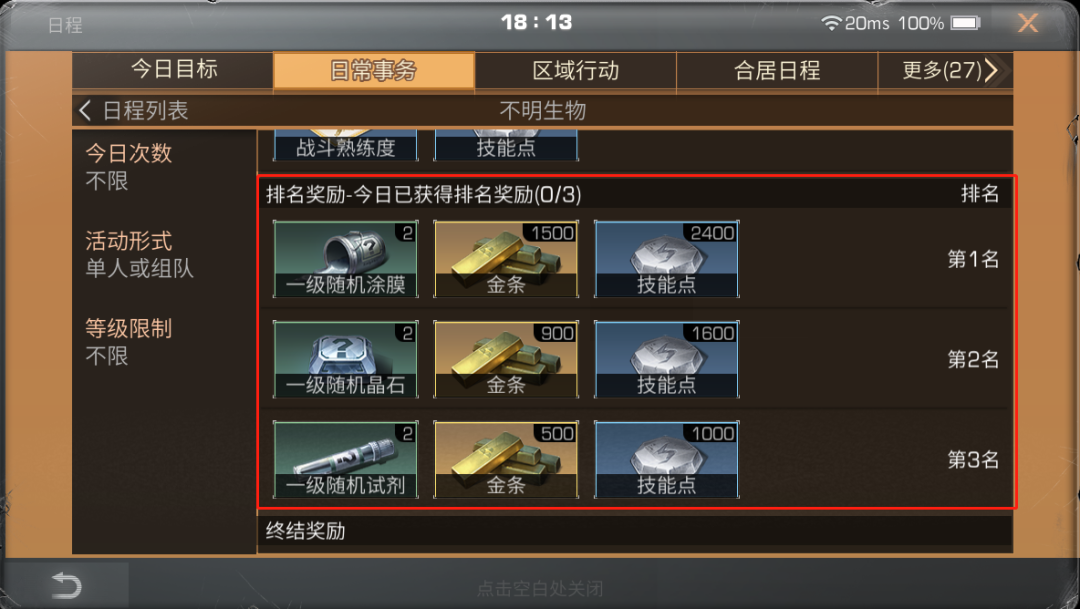Select the 900 金条 second-place reward
Screen dimensions: 1080x609
click(x=506, y=359)
